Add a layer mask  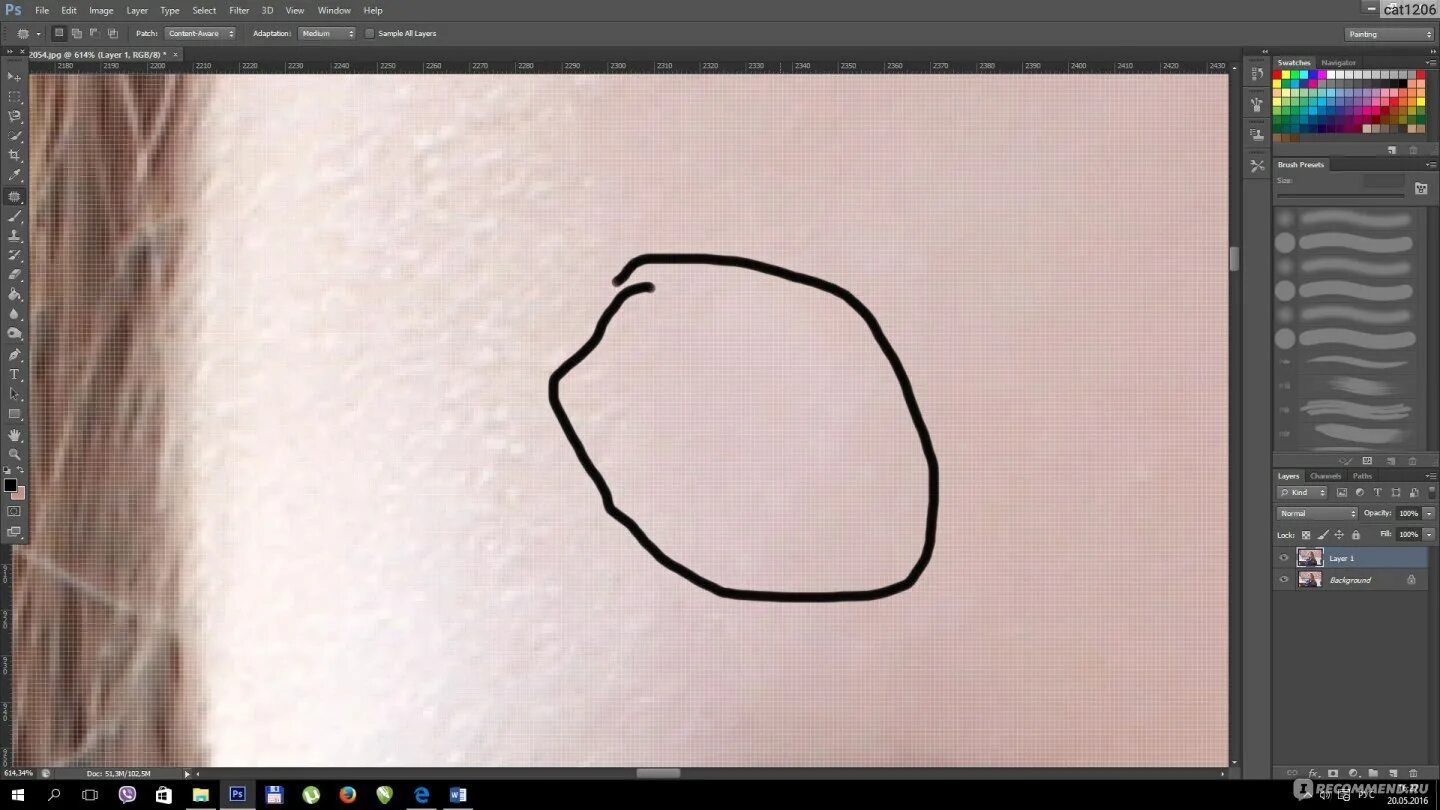(1333, 773)
